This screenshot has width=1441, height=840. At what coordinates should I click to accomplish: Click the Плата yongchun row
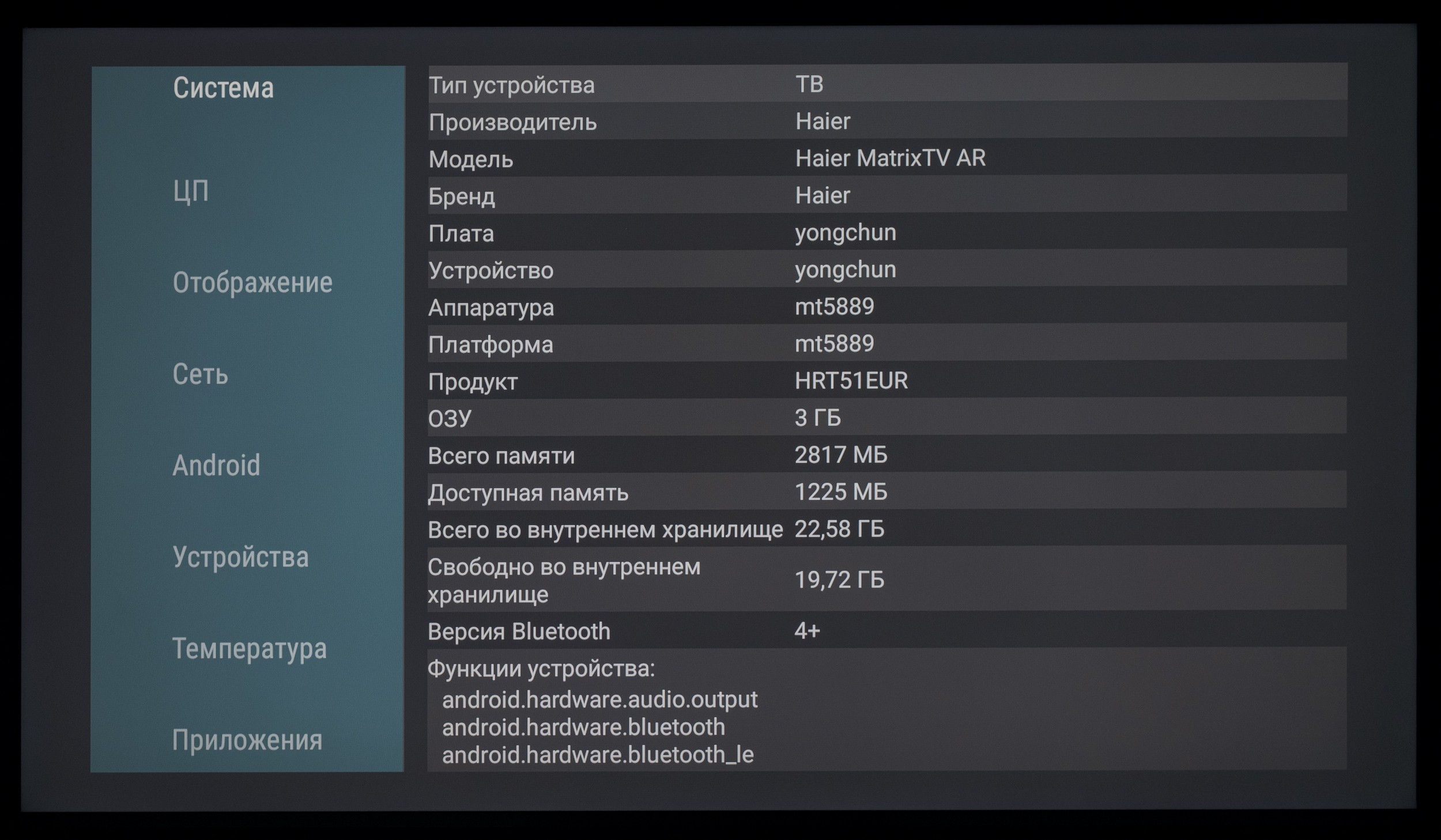tap(887, 233)
